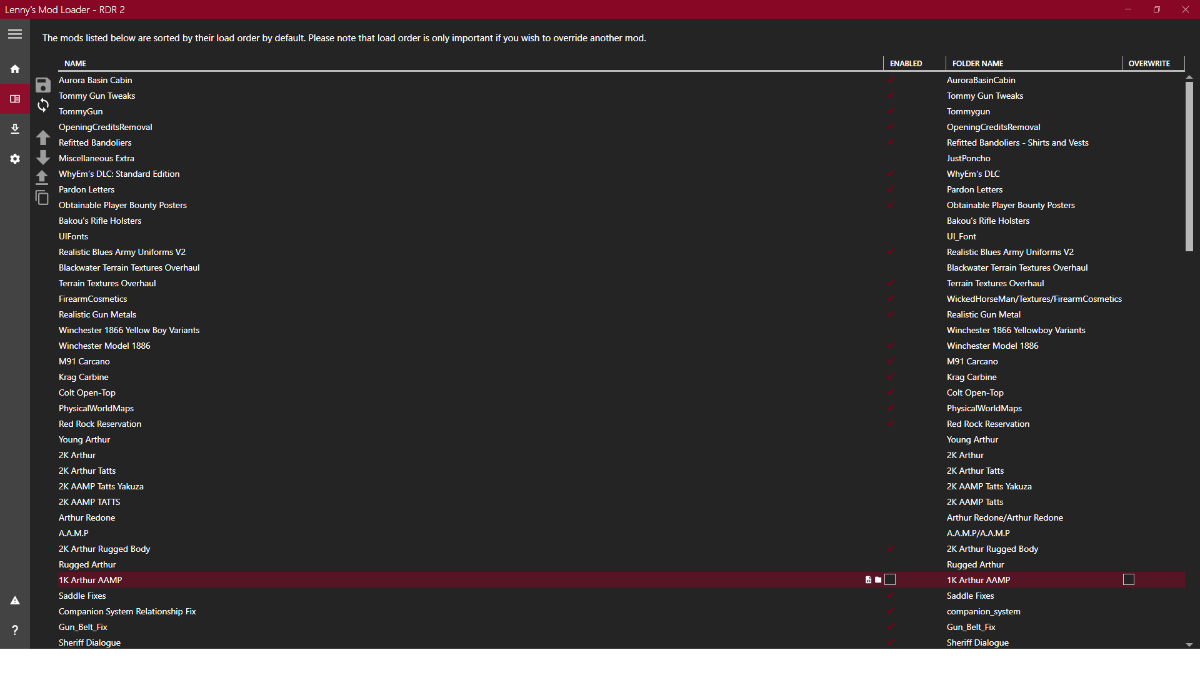Tick the Overwrite checkbox for 1K Arthur AAMP

tap(1129, 580)
